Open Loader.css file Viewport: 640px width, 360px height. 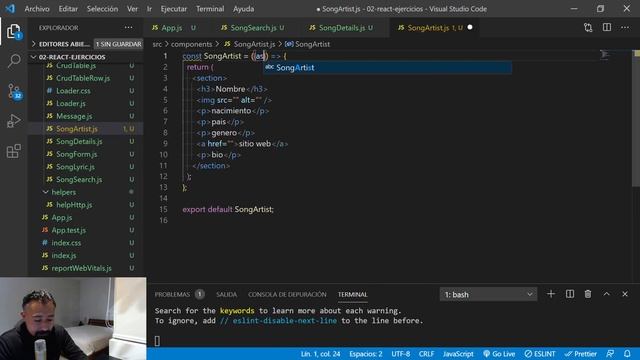tap(73, 91)
